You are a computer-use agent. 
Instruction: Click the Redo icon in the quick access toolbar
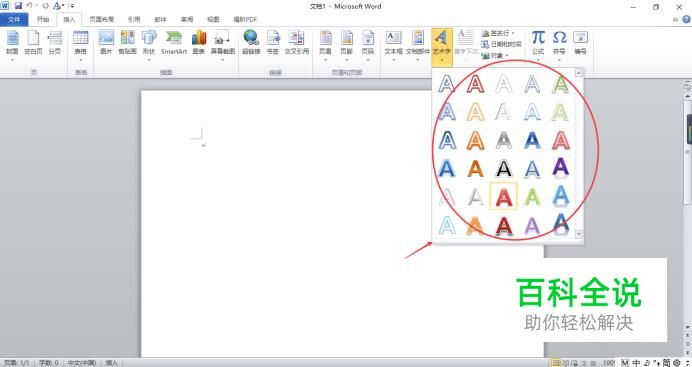coord(45,6)
